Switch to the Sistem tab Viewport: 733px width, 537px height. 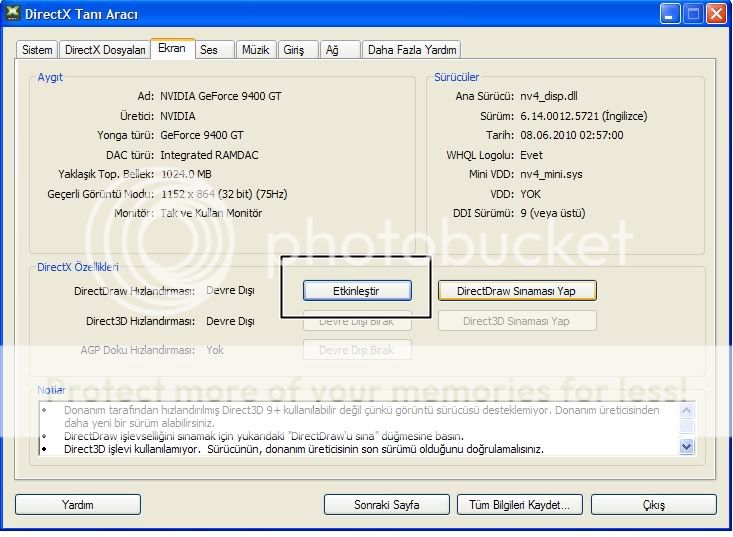(37, 50)
